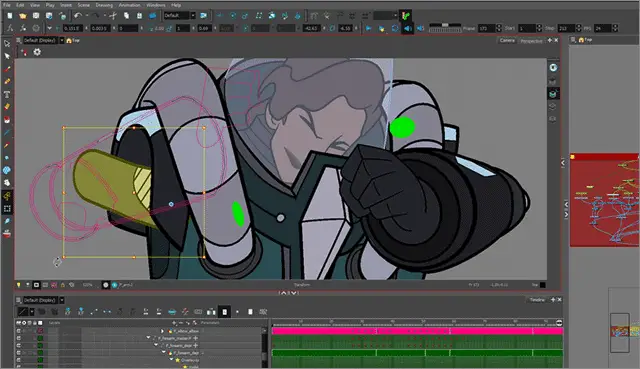
Task: Toggle the loop playback button
Action: 395,28
